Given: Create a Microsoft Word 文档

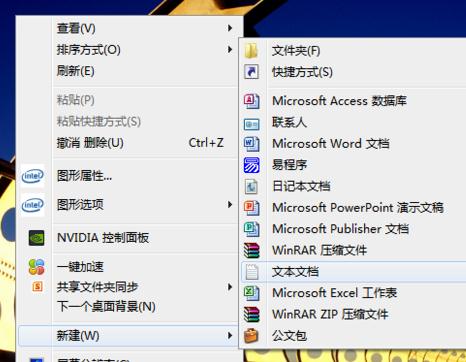Looking at the screenshot, I should click(353, 144).
